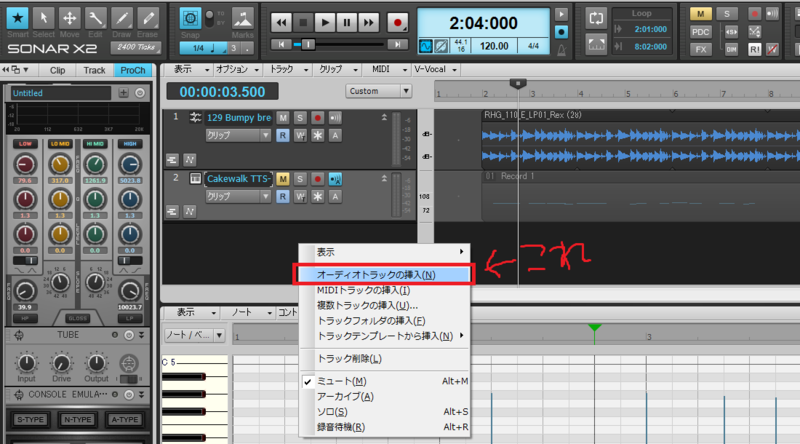Rewind the transport
The height and width of the screenshot is (444, 800).
point(281,22)
